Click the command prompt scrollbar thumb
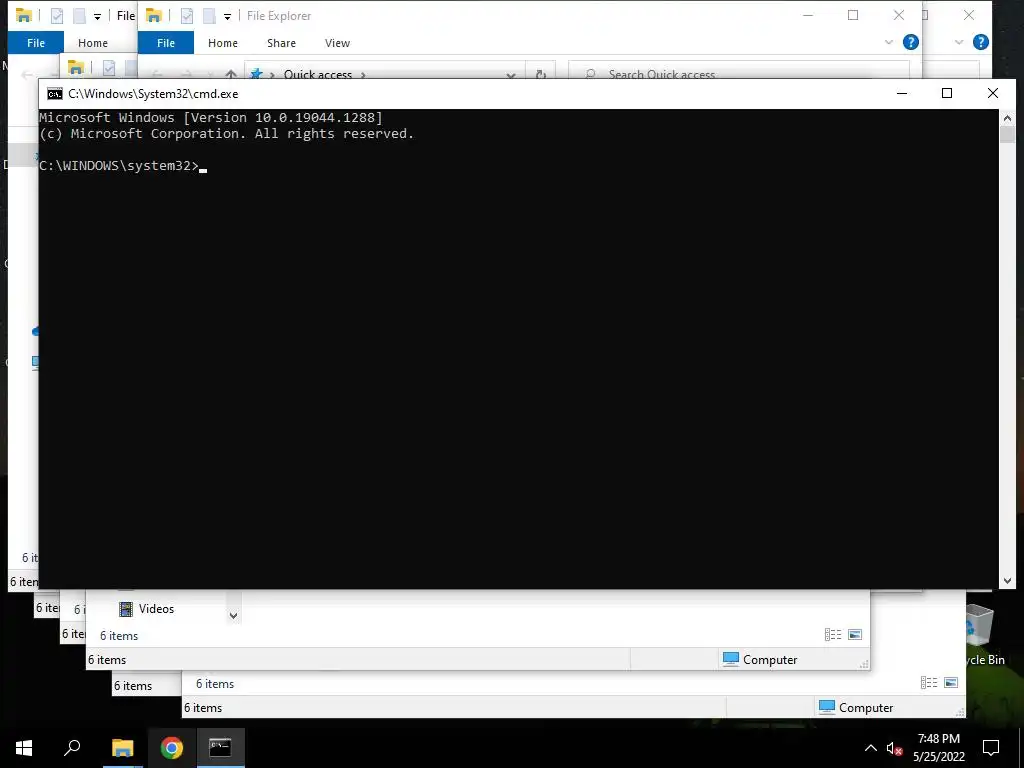The image size is (1024, 768). coord(1007,135)
